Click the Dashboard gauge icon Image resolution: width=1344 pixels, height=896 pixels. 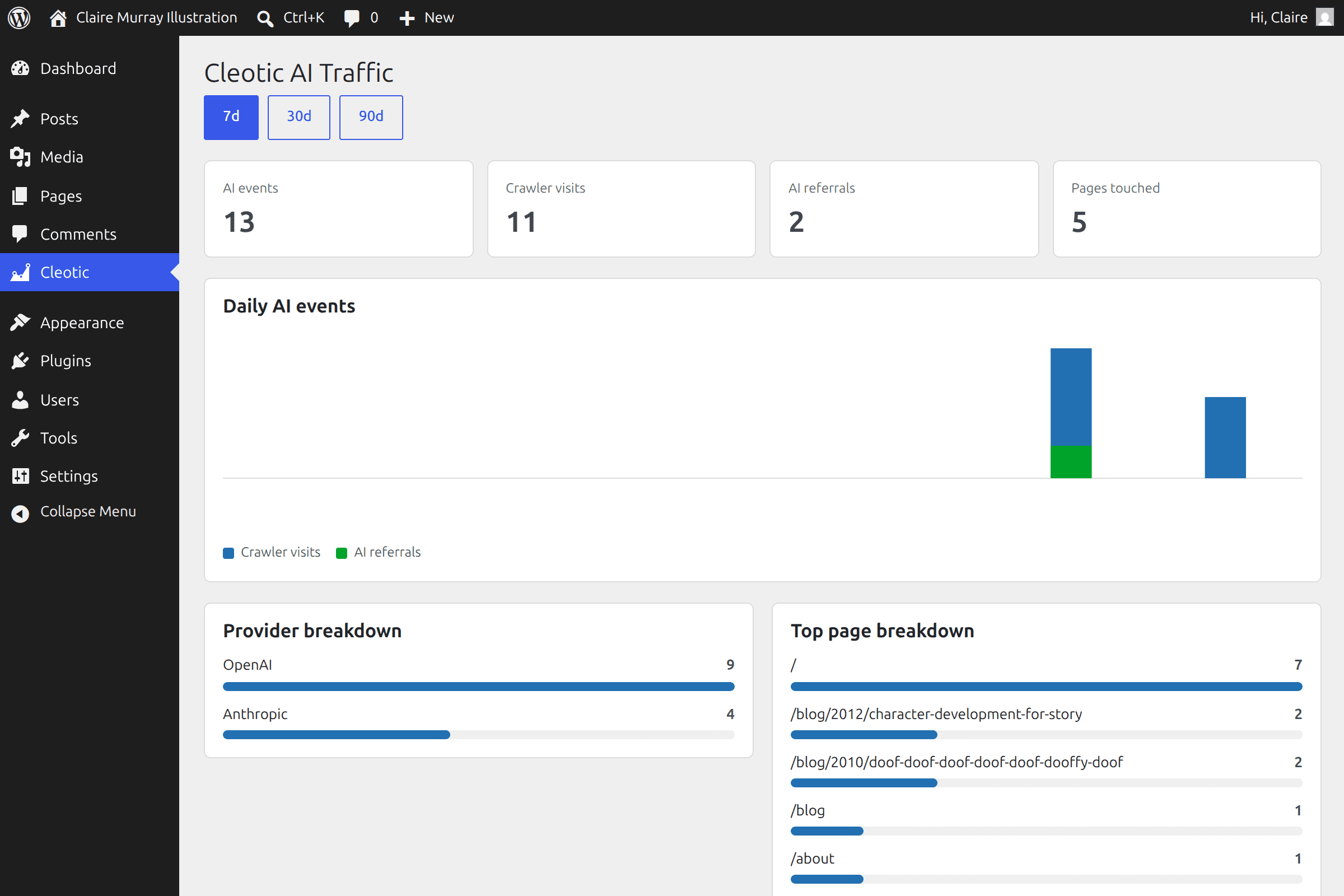20,68
